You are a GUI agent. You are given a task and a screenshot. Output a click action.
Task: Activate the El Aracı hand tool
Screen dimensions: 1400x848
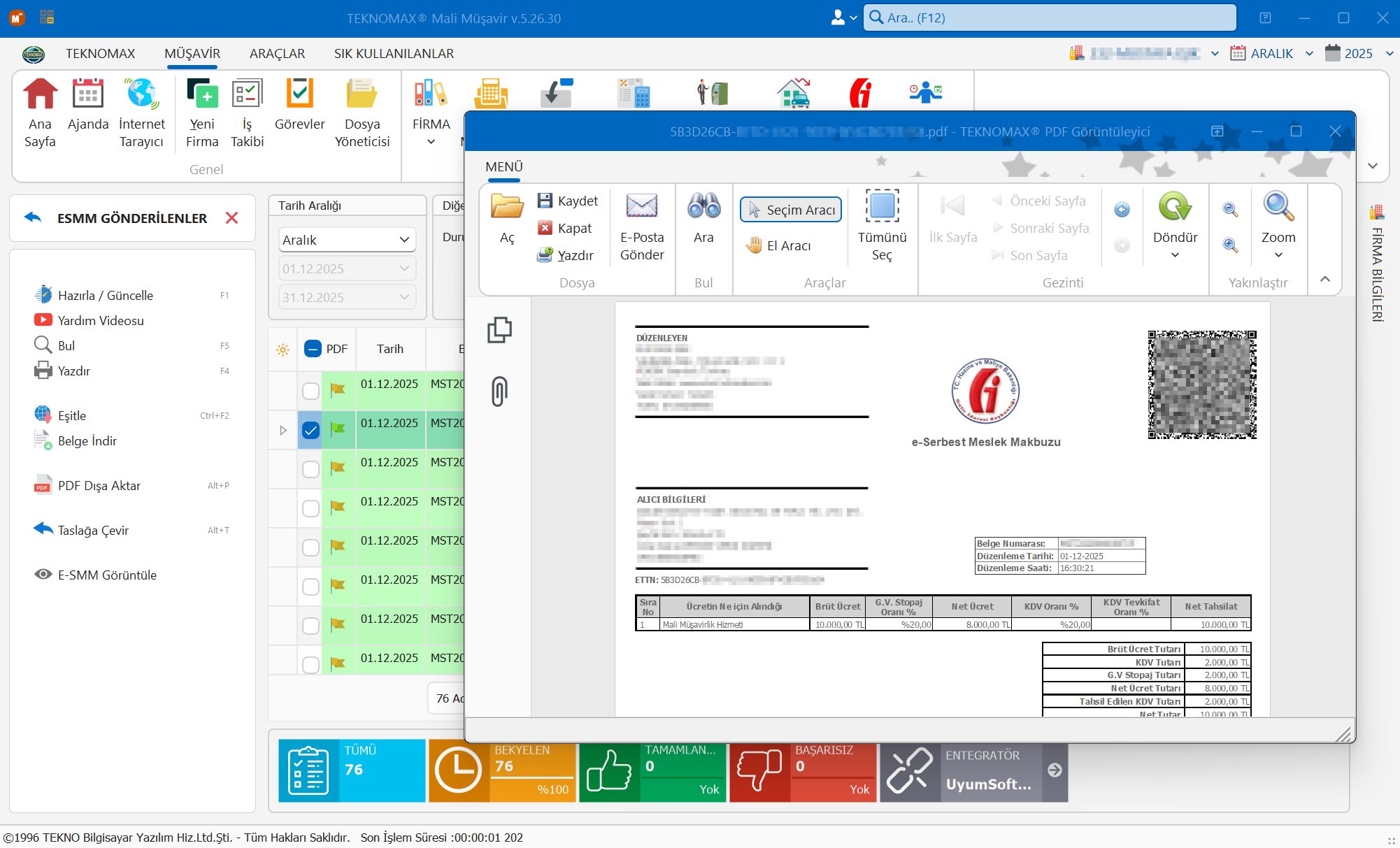pos(778,245)
